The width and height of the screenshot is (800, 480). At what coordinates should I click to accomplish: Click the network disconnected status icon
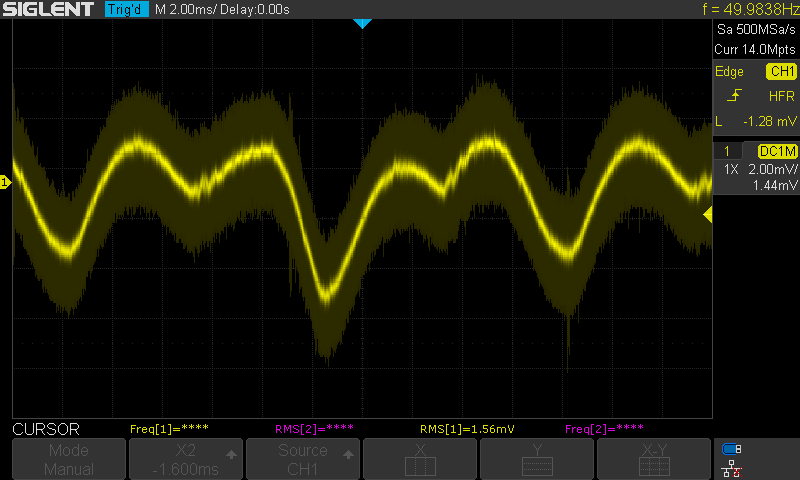tap(731, 469)
